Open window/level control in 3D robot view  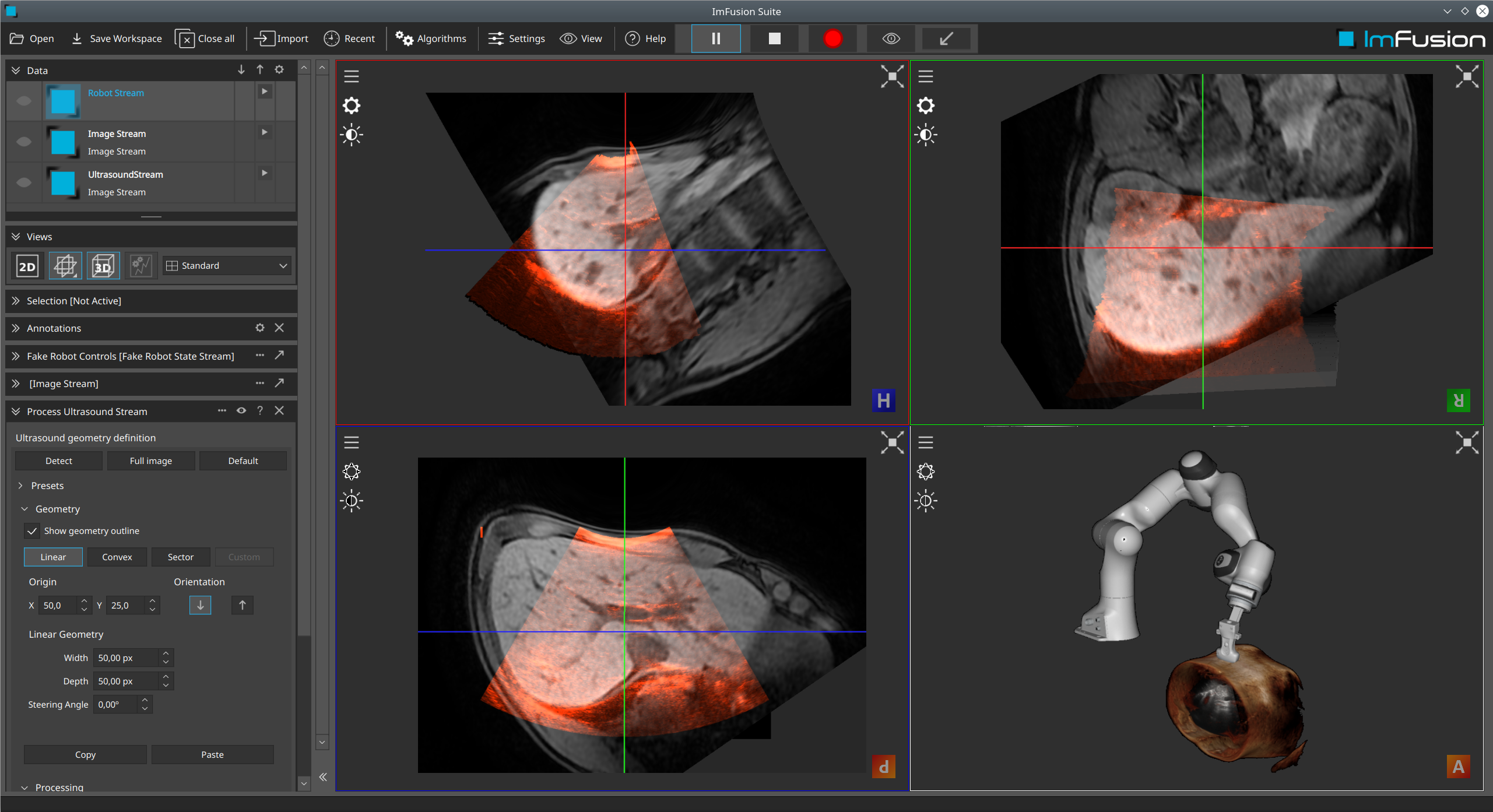(x=926, y=501)
